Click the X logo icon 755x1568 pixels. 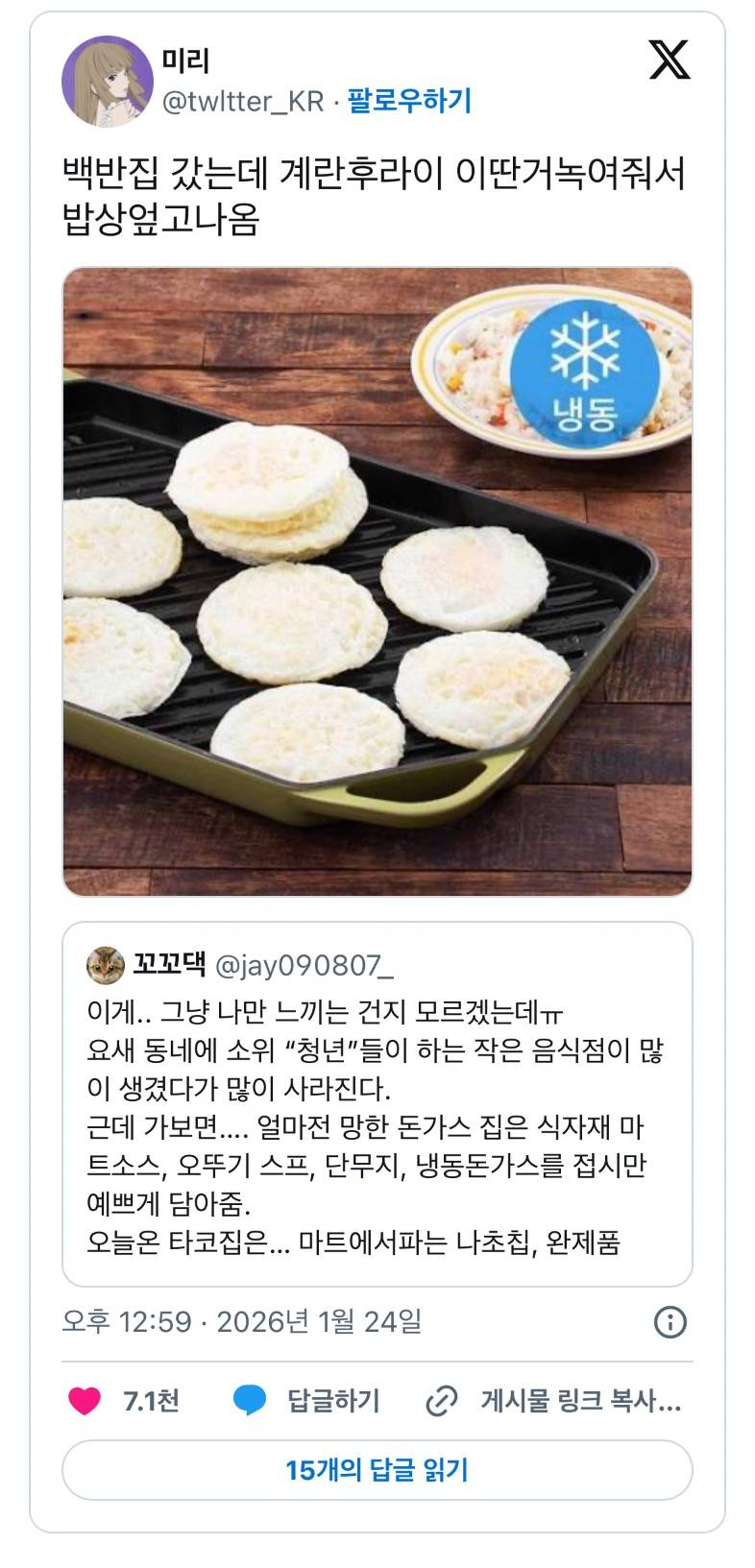[x=670, y=60]
